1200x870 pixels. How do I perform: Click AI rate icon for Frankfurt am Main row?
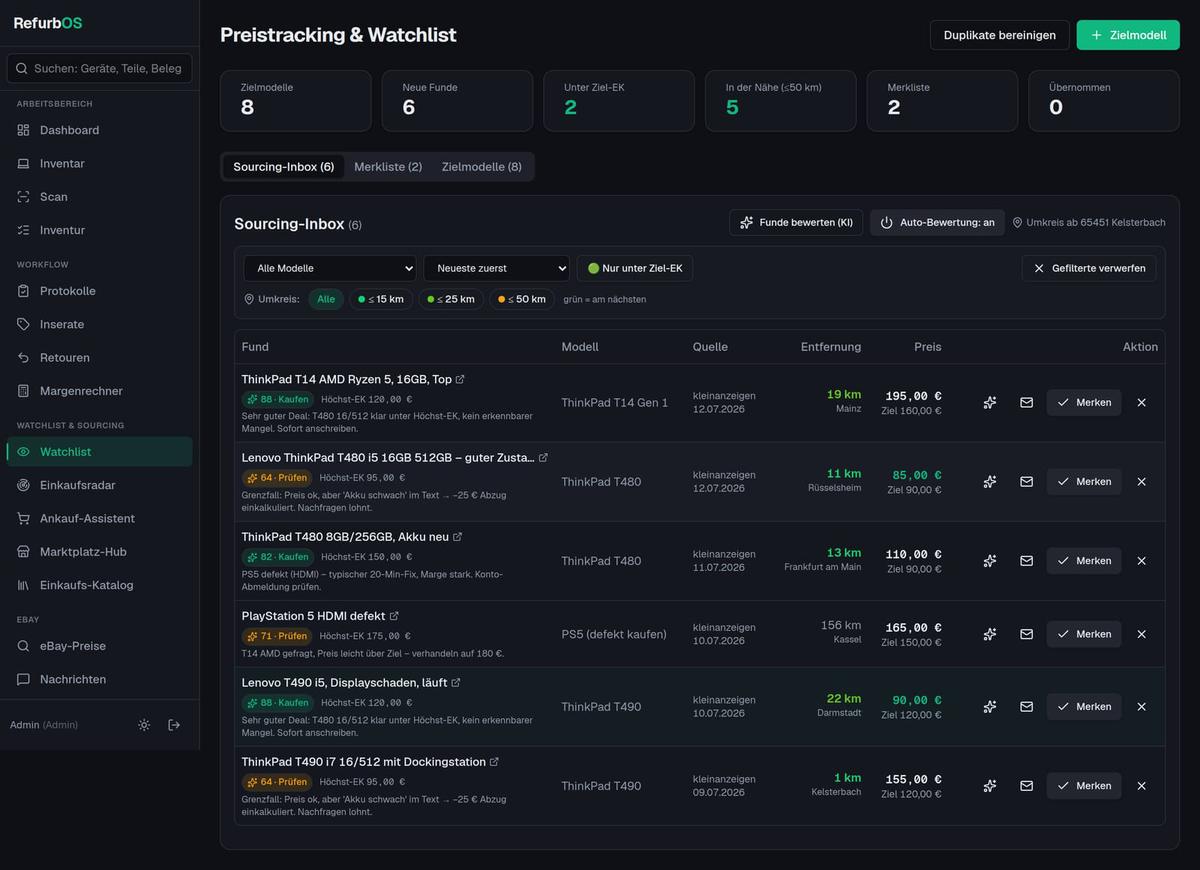[990, 560]
